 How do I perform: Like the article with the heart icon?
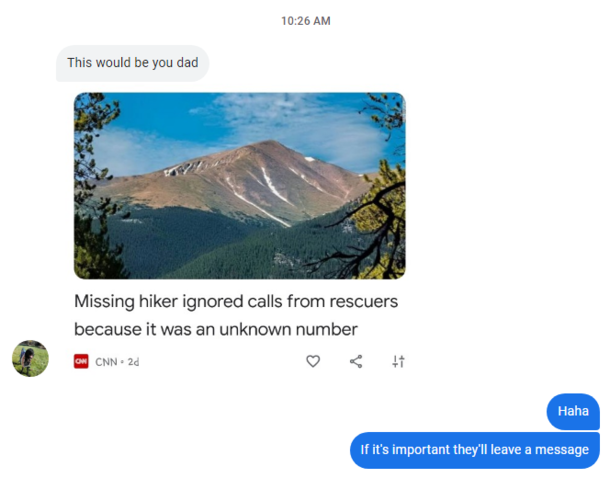313,361
